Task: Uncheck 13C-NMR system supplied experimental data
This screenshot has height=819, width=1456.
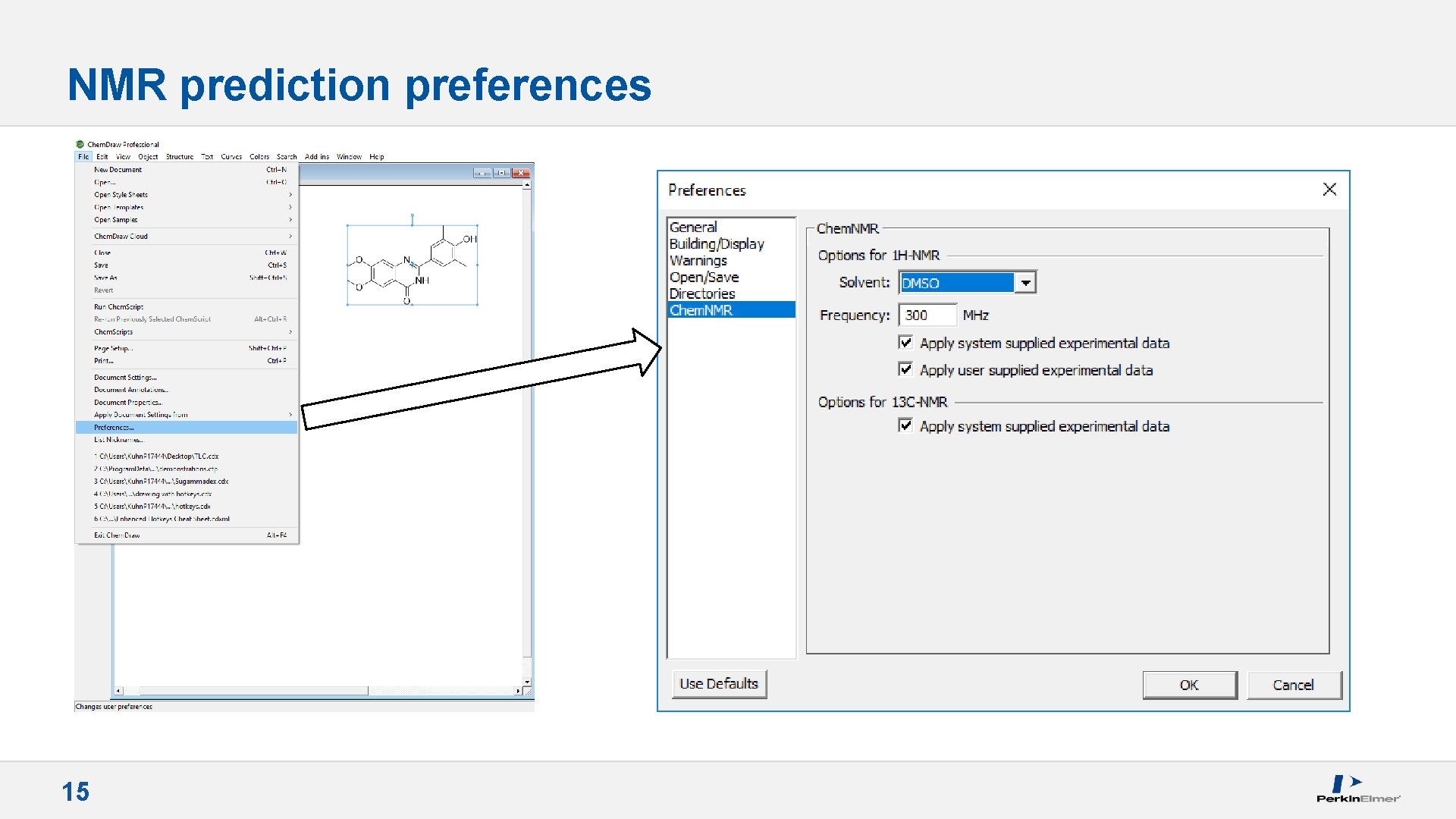Action: 905,425
